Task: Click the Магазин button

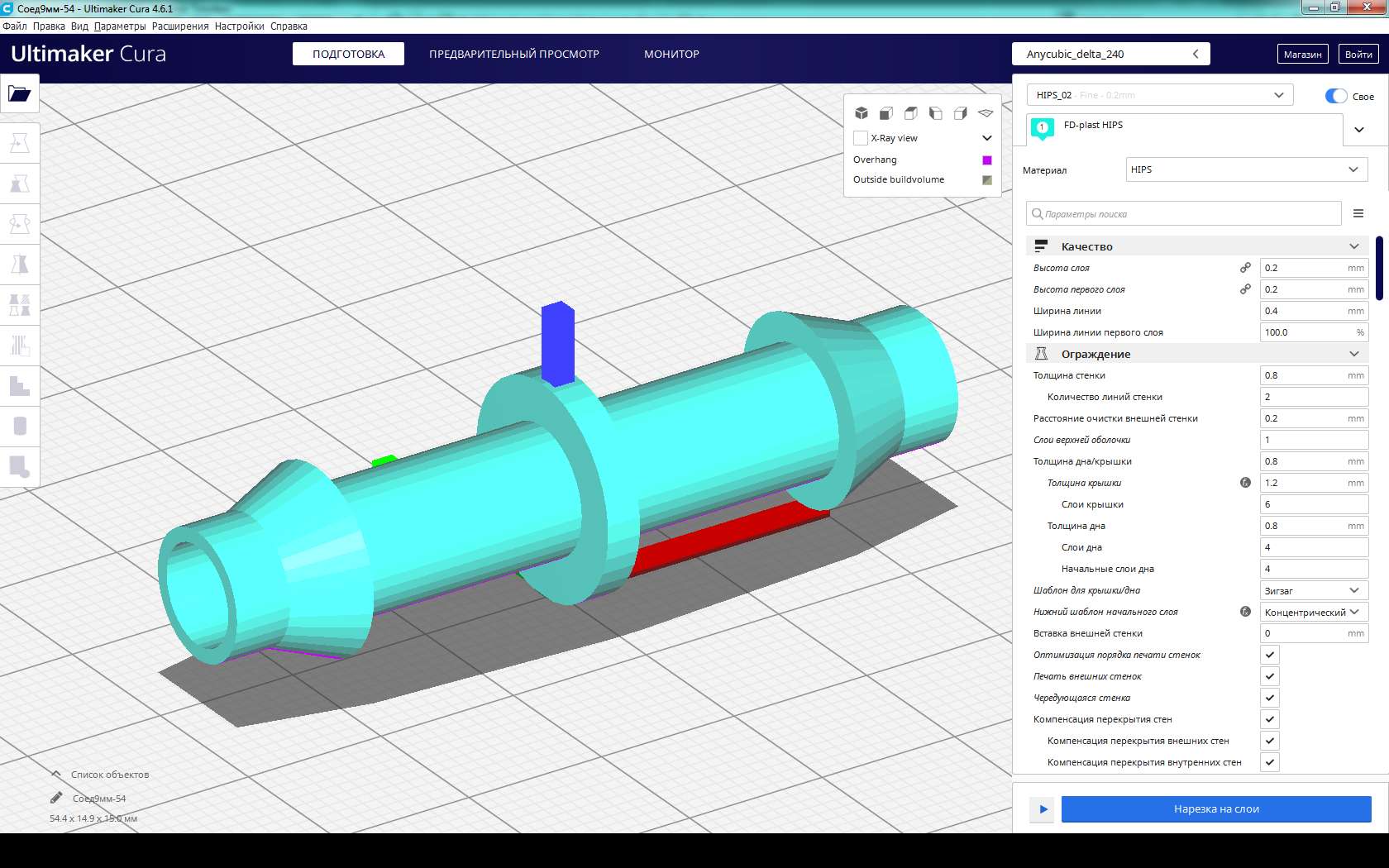Action: 1302,54
